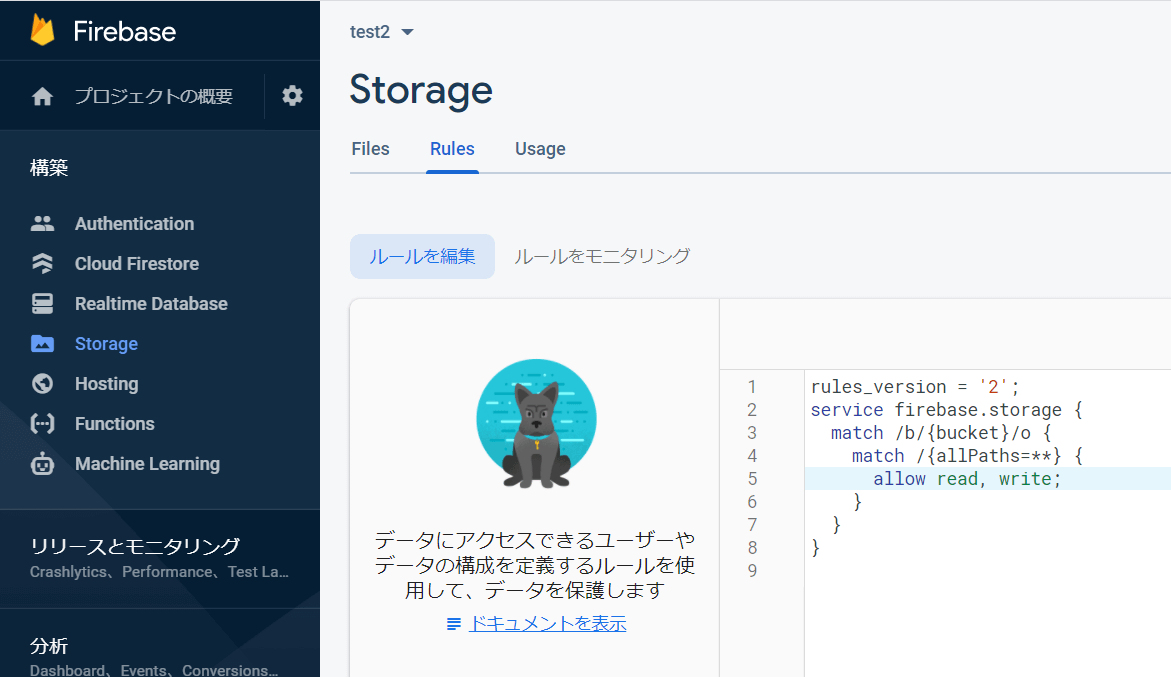Click the Hosting globe icon

coord(43,384)
